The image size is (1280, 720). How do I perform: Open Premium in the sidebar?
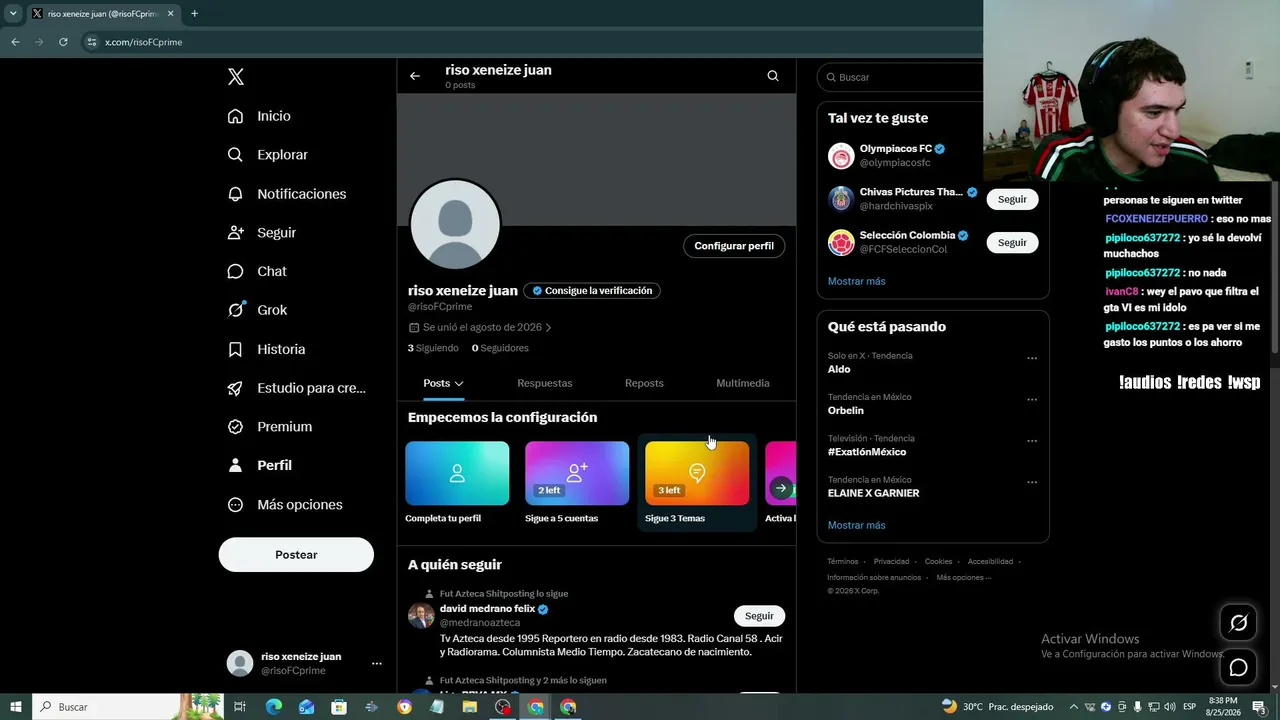270,426
